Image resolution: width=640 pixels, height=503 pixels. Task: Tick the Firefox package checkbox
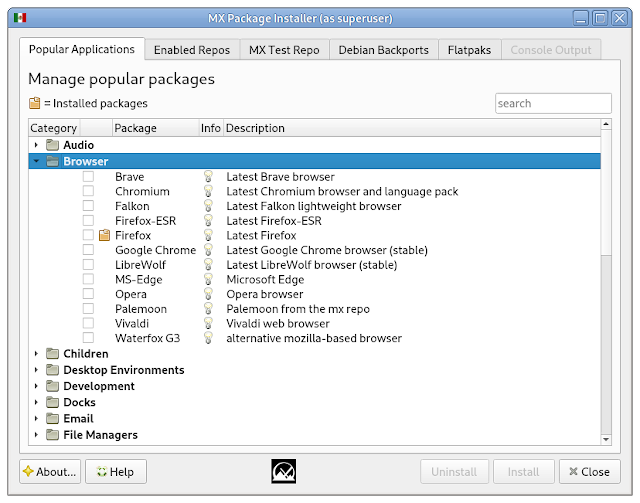(x=88, y=235)
